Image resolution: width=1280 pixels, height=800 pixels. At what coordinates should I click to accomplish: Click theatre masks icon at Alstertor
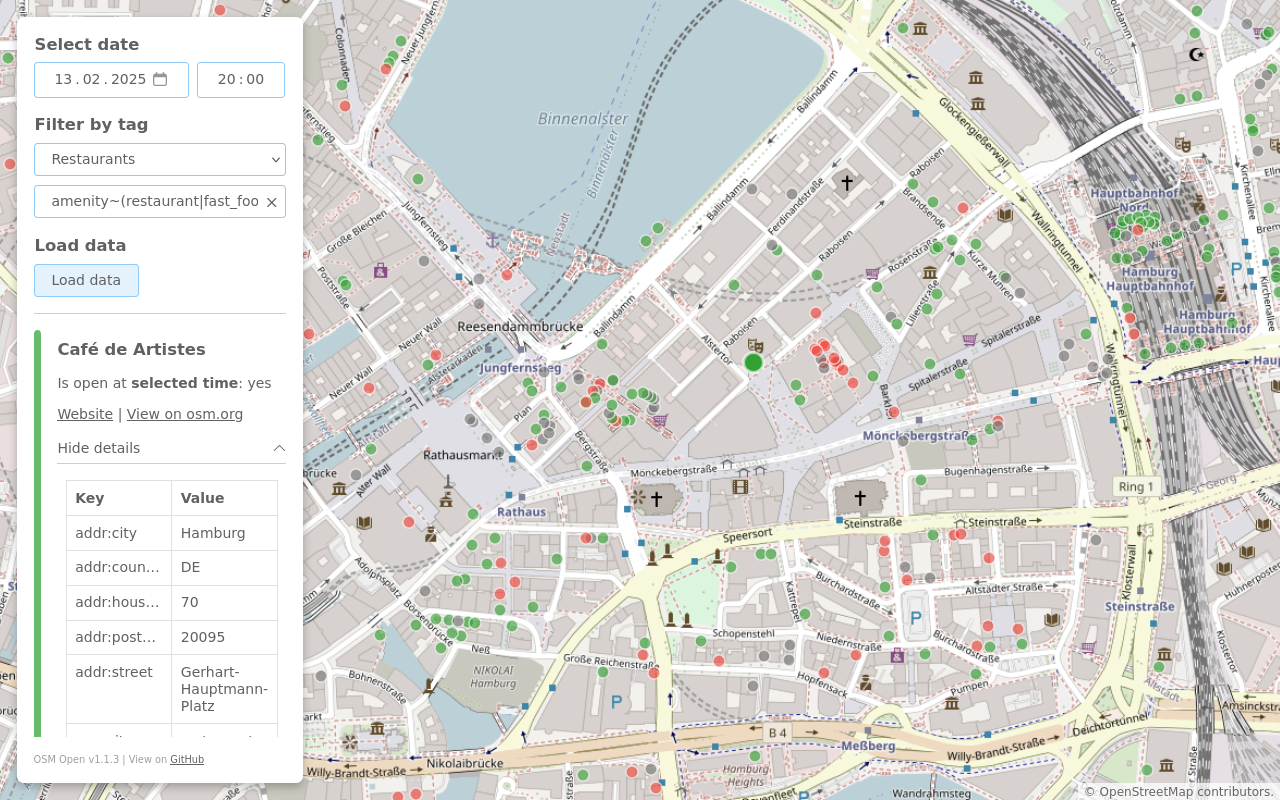click(755, 345)
